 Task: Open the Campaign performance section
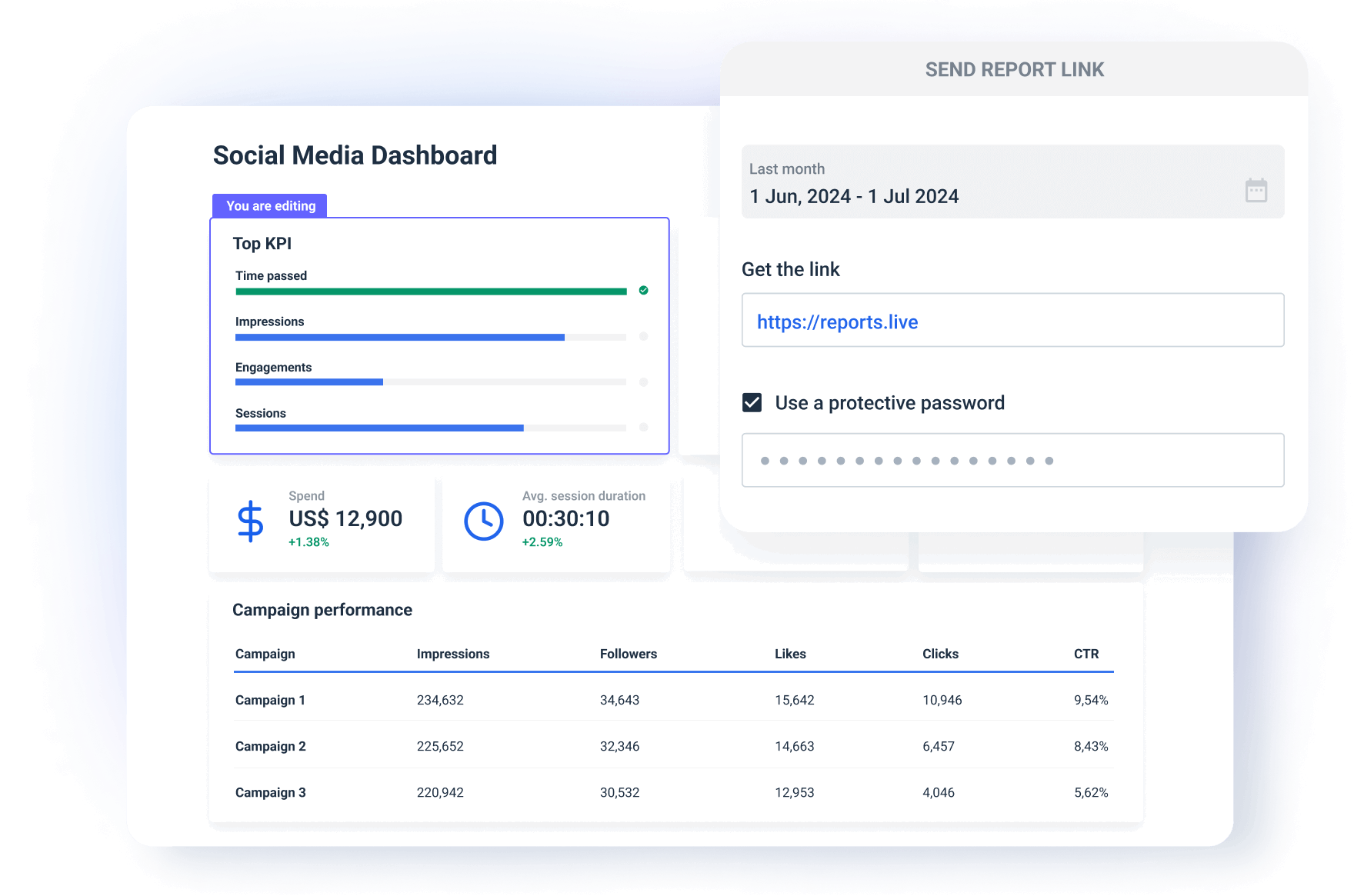[x=322, y=609]
